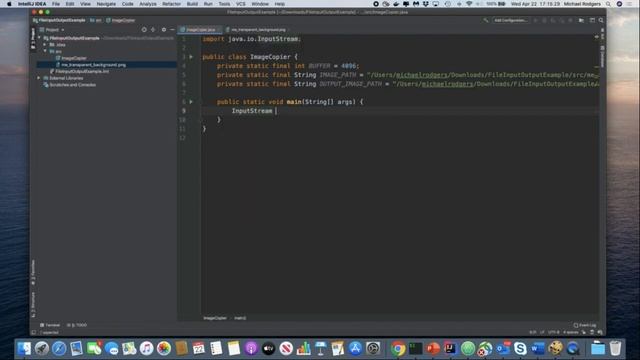Viewport: 640px width, 360px height.
Task: Open IntelliJ IDEA icon in the Dock
Action: (451, 348)
